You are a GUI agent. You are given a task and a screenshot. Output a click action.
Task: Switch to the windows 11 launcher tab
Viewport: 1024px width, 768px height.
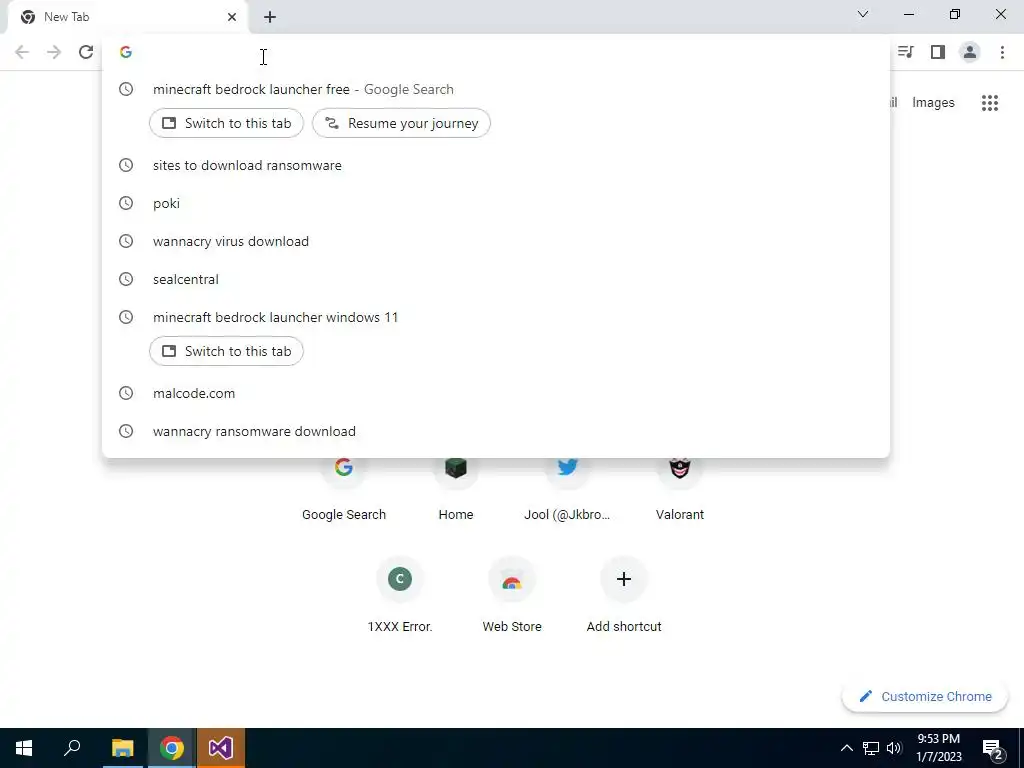point(227,351)
